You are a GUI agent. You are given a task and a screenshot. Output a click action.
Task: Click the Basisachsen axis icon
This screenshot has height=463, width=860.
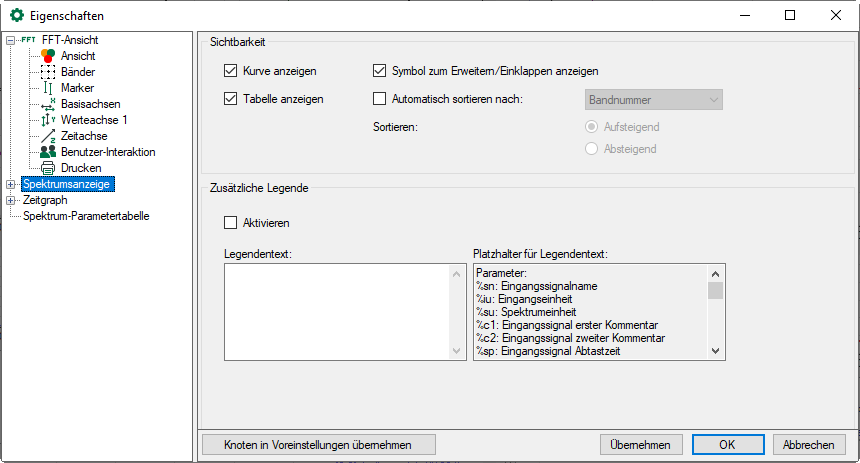[x=48, y=104]
